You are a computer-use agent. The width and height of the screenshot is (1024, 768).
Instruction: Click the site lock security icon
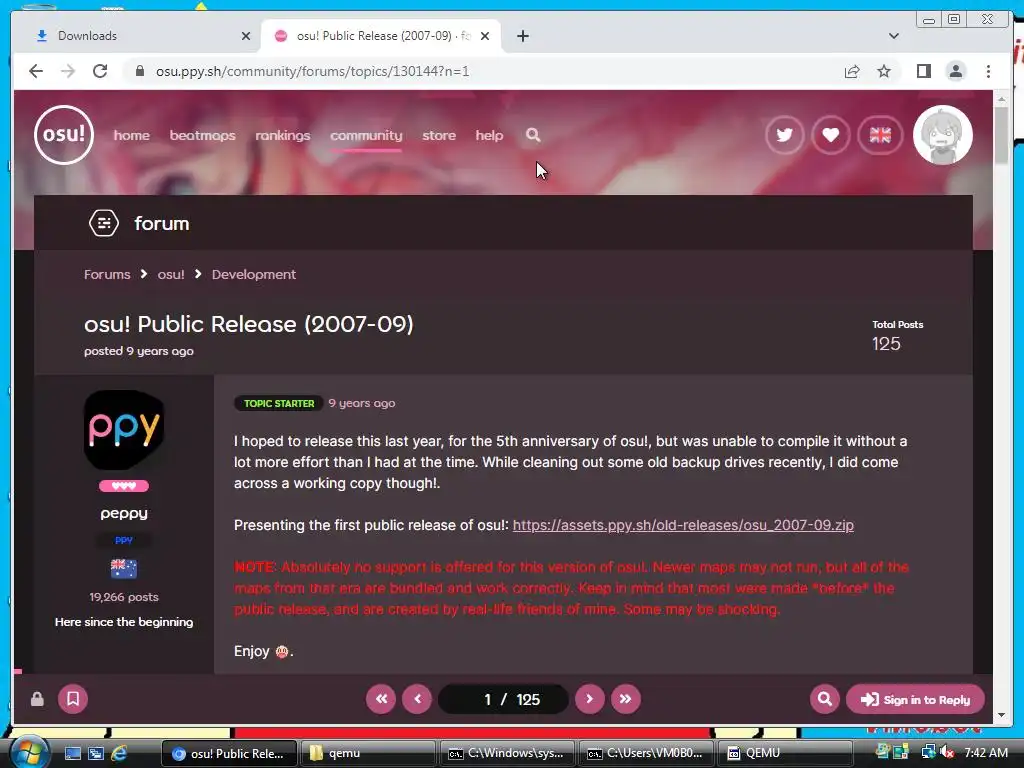coord(139,71)
